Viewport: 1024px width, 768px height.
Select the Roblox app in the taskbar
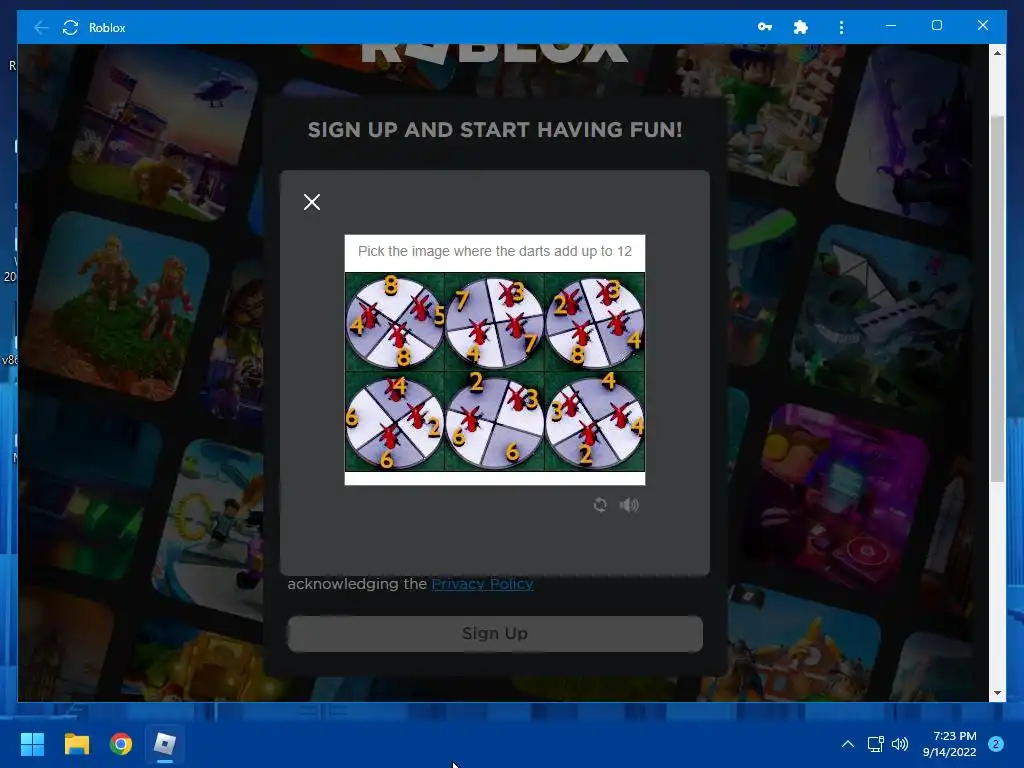tap(165, 744)
